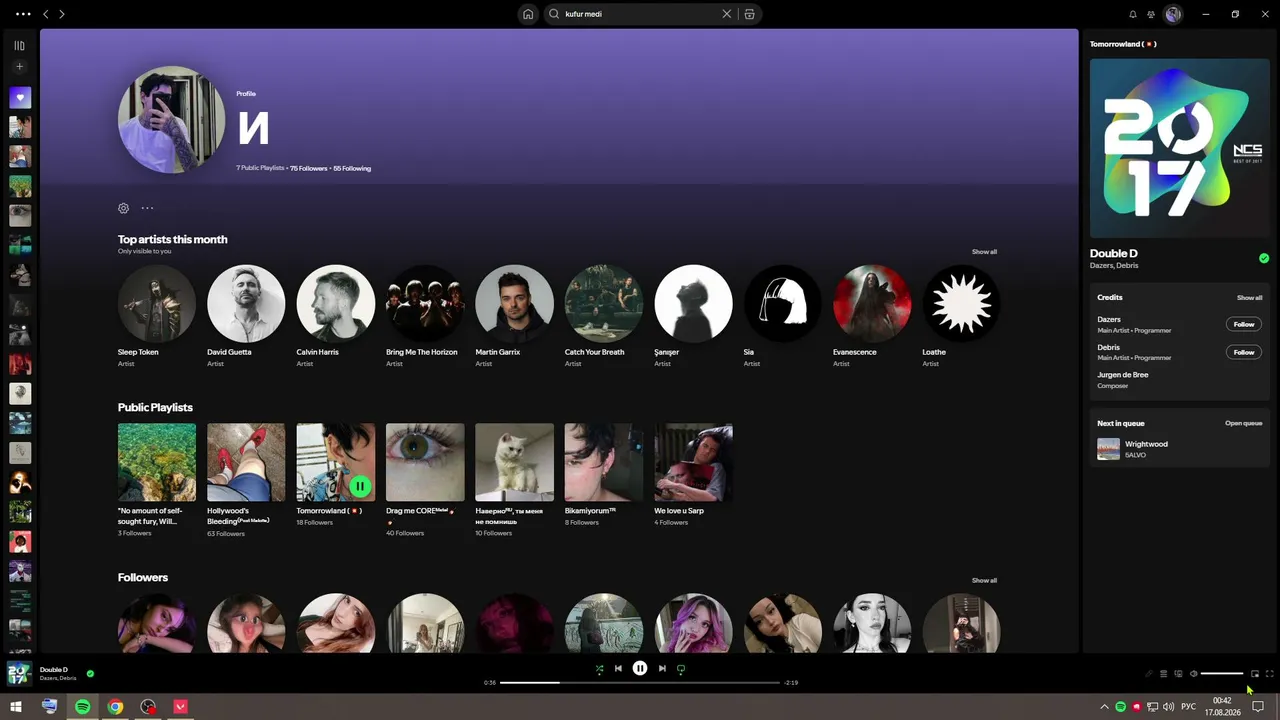Open notifications with the bell icon
The width and height of the screenshot is (1280, 720).
pos(1133,14)
